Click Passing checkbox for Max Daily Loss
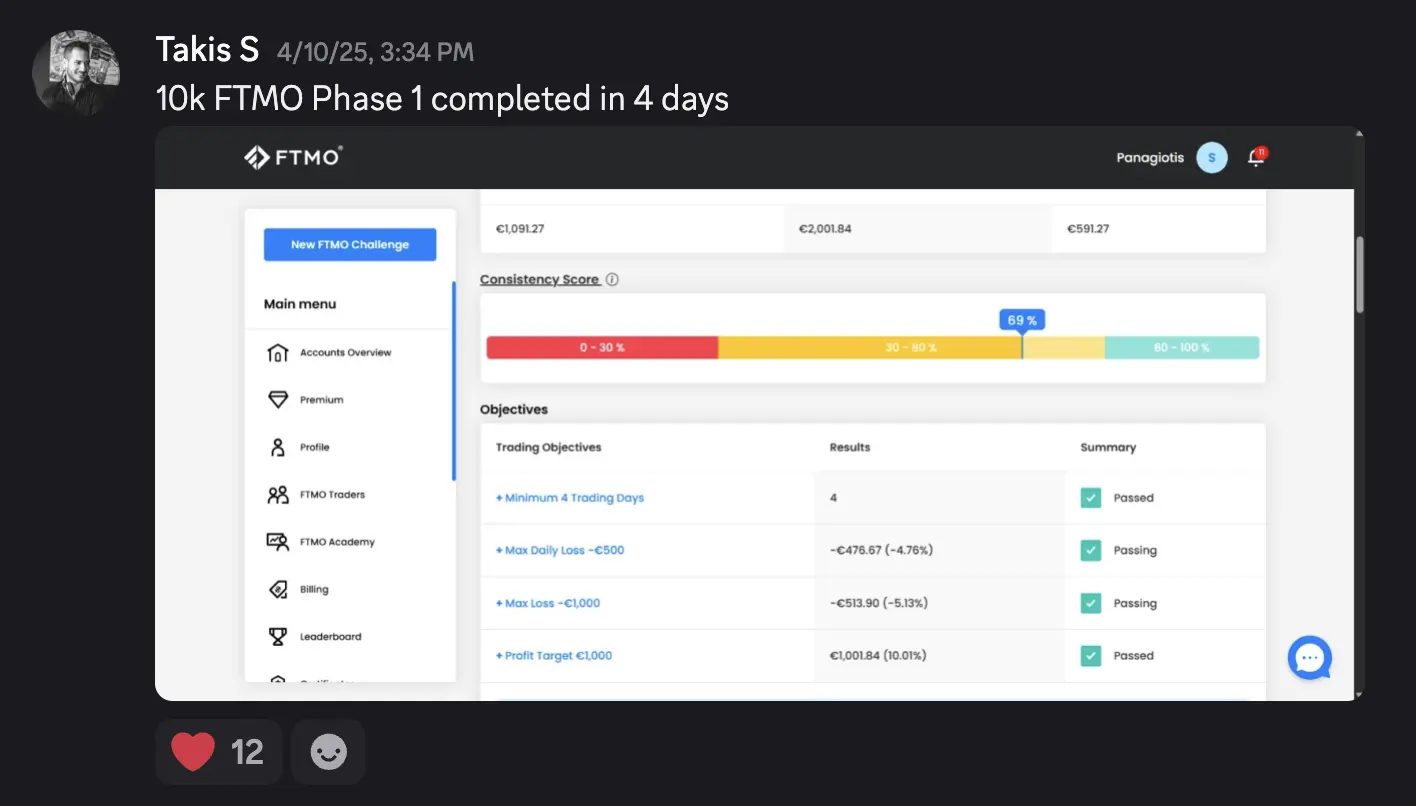Viewport: 1416px width, 806px height. click(1091, 550)
